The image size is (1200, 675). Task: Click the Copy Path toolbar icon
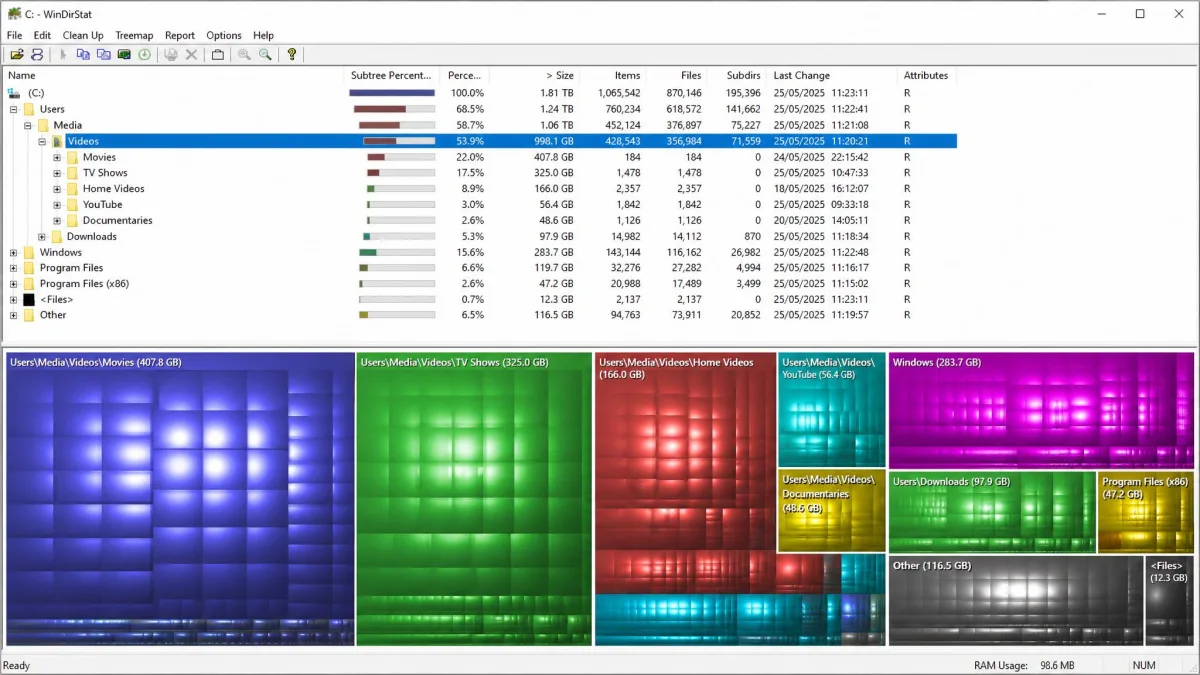(83, 54)
